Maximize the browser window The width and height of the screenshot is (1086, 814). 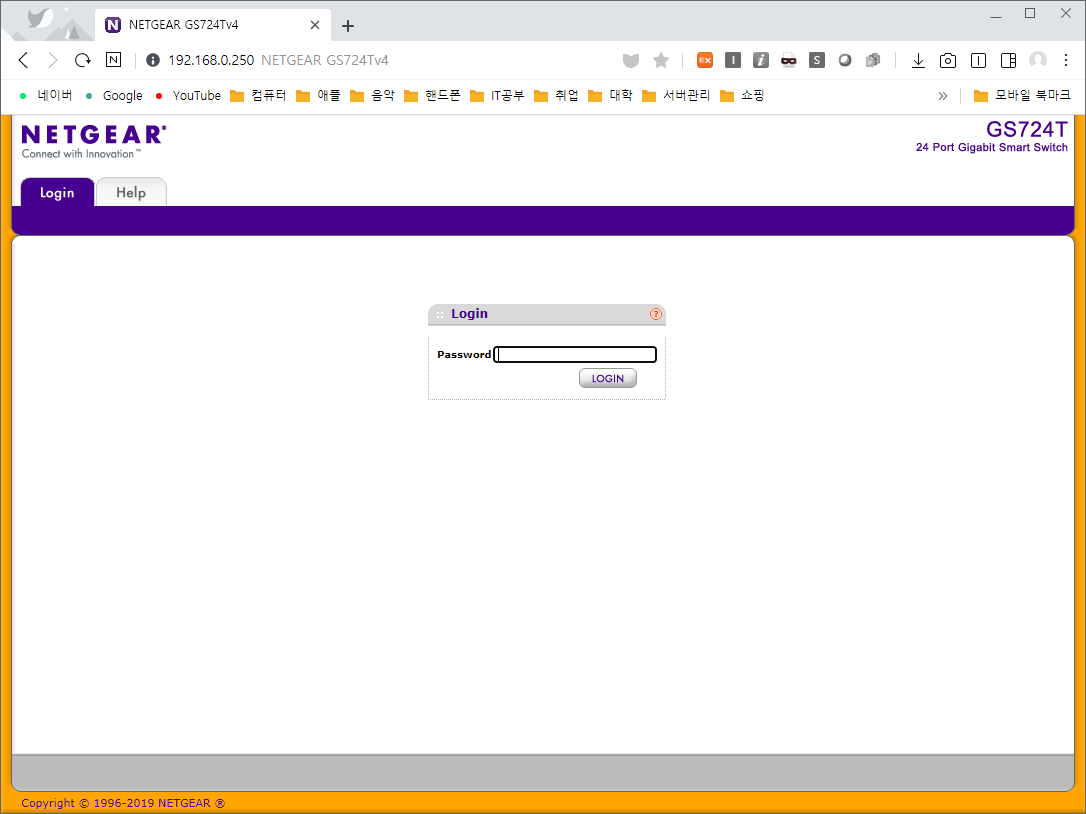coord(1030,14)
